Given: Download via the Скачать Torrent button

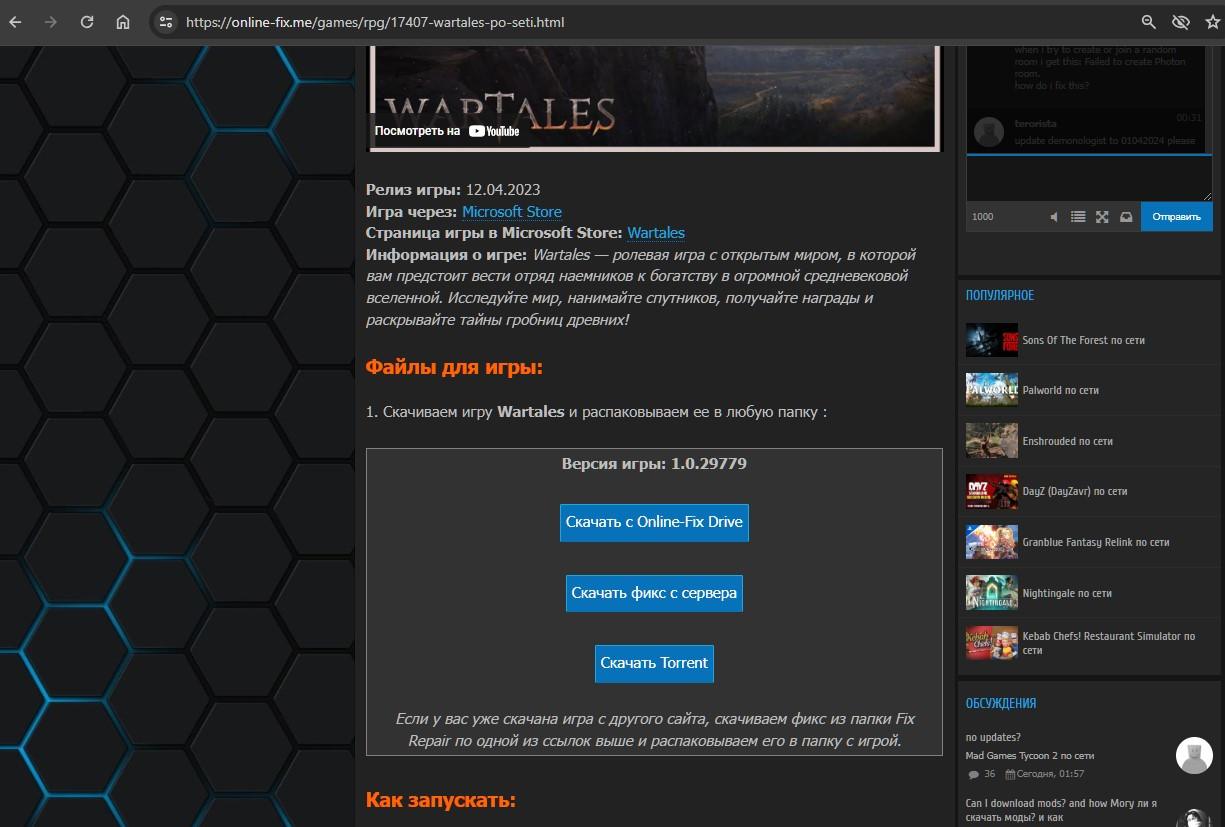Looking at the screenshot, I should (654, 663).
